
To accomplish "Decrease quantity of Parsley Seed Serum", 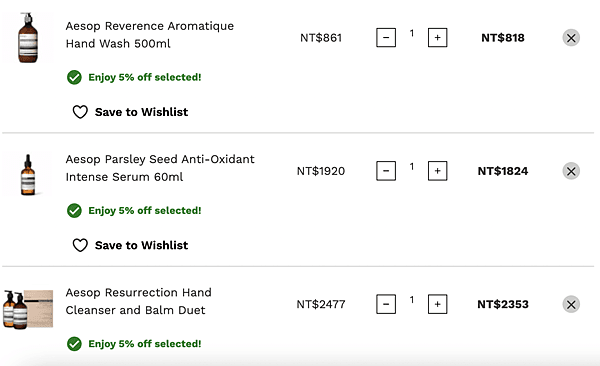I will pyautogui.click(x=386, y=171).
